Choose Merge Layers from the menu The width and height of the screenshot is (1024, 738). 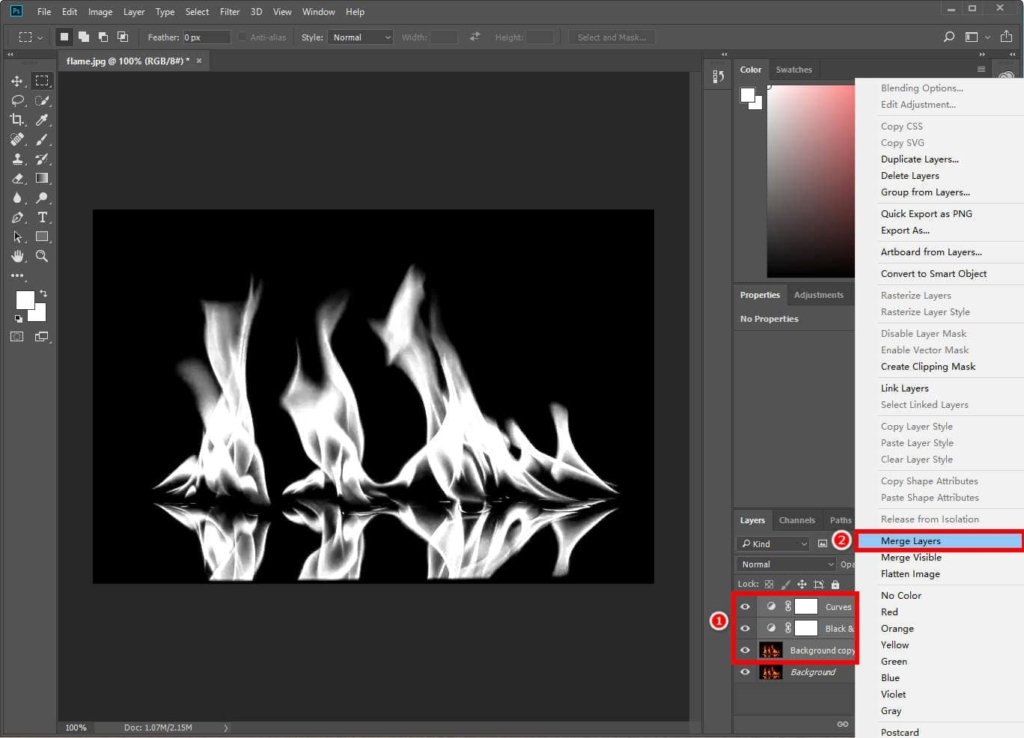913,540
